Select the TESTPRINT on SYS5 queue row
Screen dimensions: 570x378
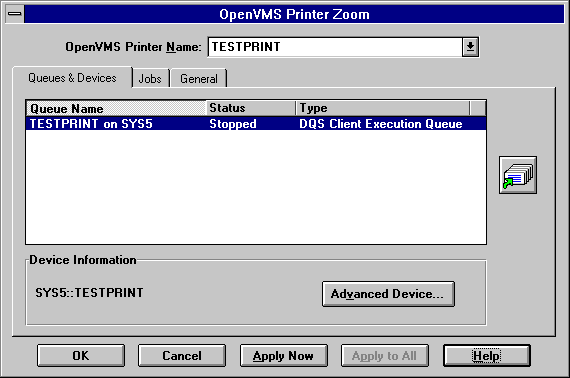click(x=256, y=124)
